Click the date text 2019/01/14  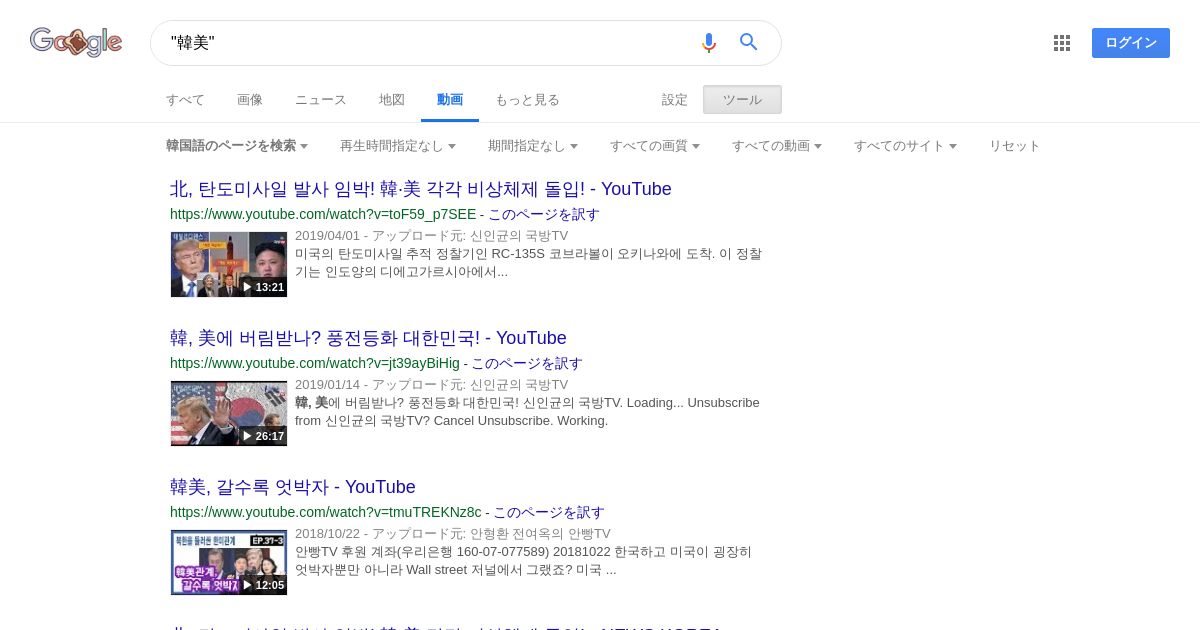tap(328, 385)
